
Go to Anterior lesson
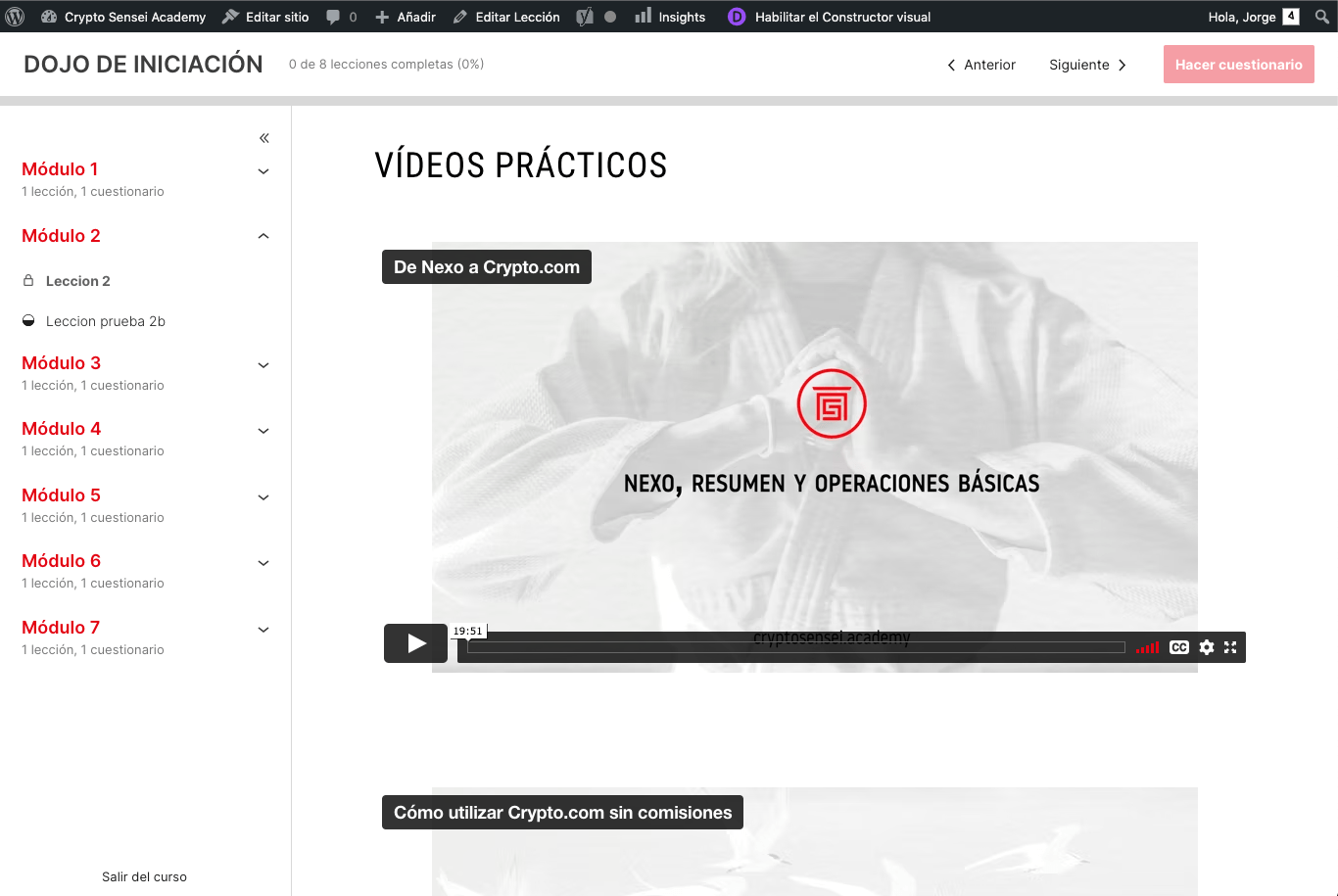981,65
